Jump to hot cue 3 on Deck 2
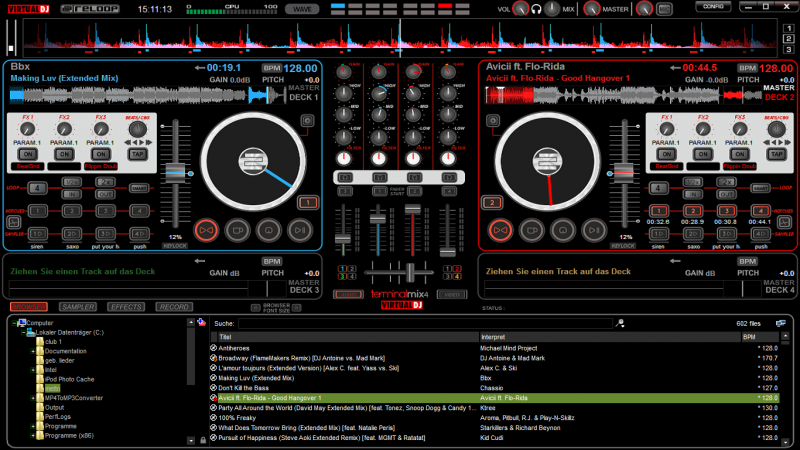 pyautogui.click(x=728, y=210)
